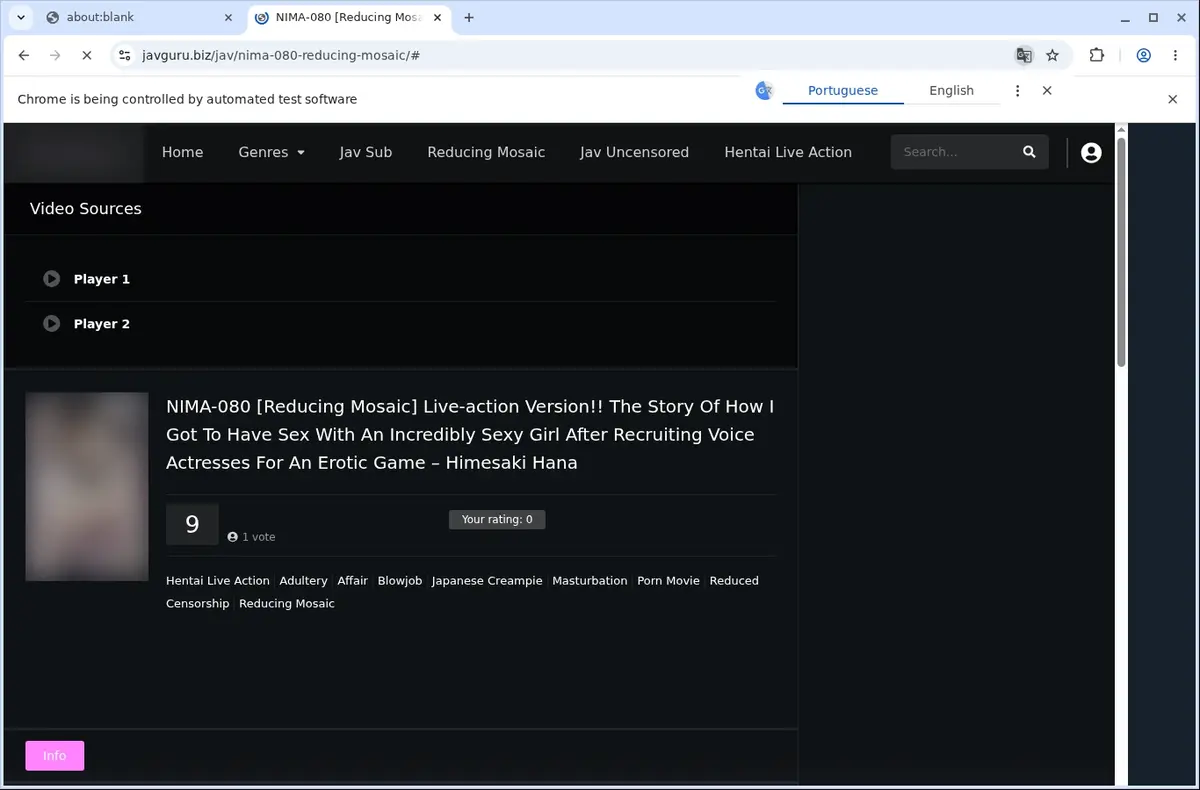This screenshot has height=790, width=1200.
Task: Dismiss the automated test software infobar
Action: 1173,99
